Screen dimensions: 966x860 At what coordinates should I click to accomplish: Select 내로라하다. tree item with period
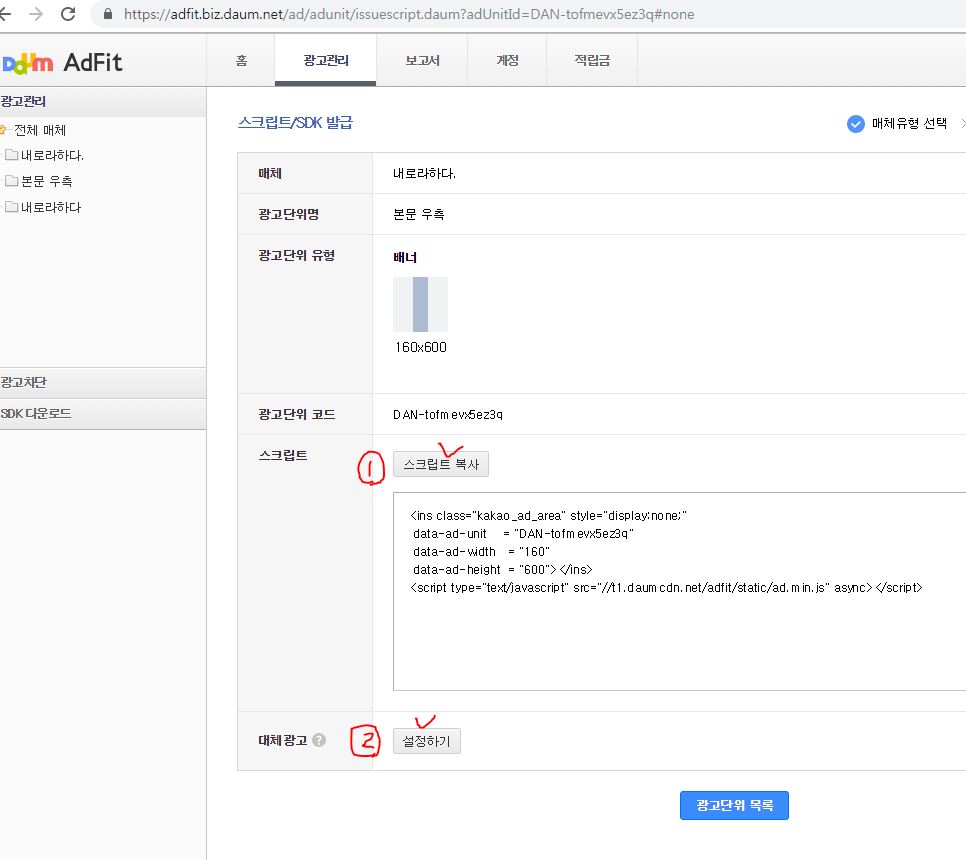pyautogui.click(x=52, y=155)
